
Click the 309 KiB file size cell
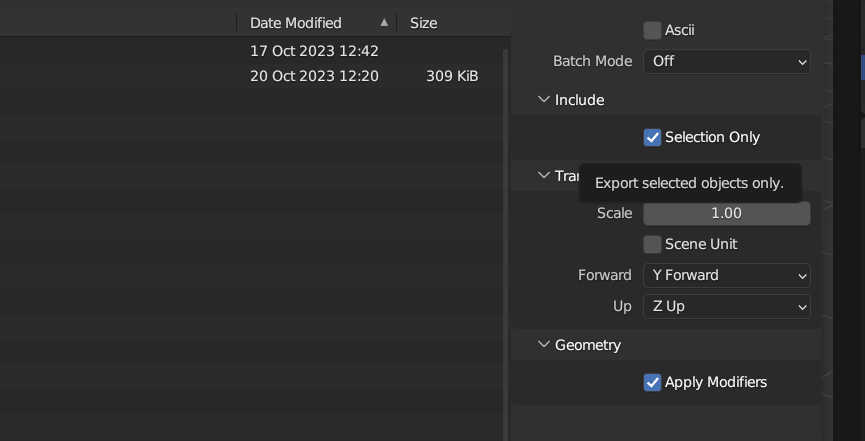click(452, 76)
